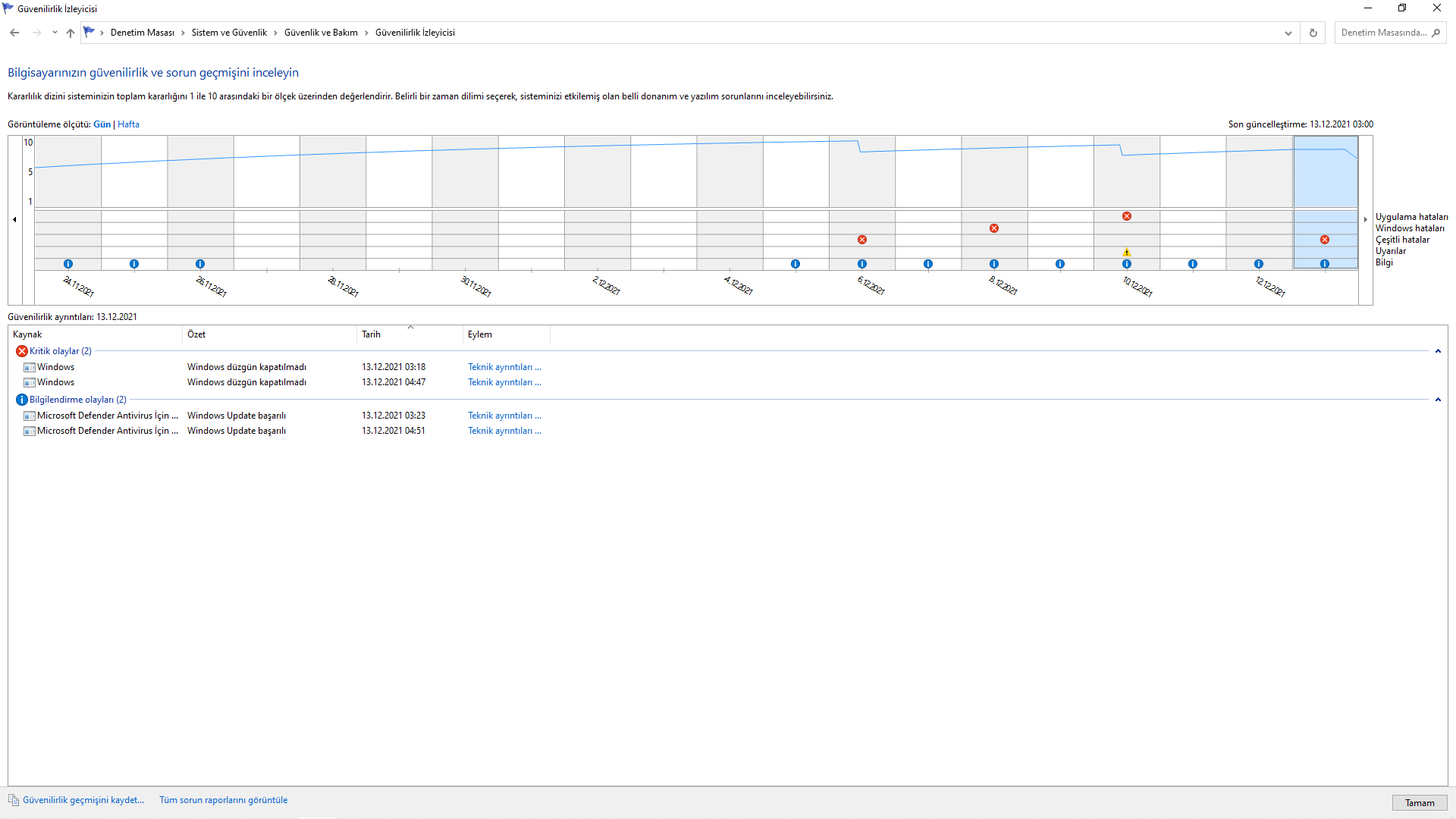Screen dimensions: 1456x819
Task: Navigate to Denetim Masası breadcrumb
Action: (x=143, y=33)
